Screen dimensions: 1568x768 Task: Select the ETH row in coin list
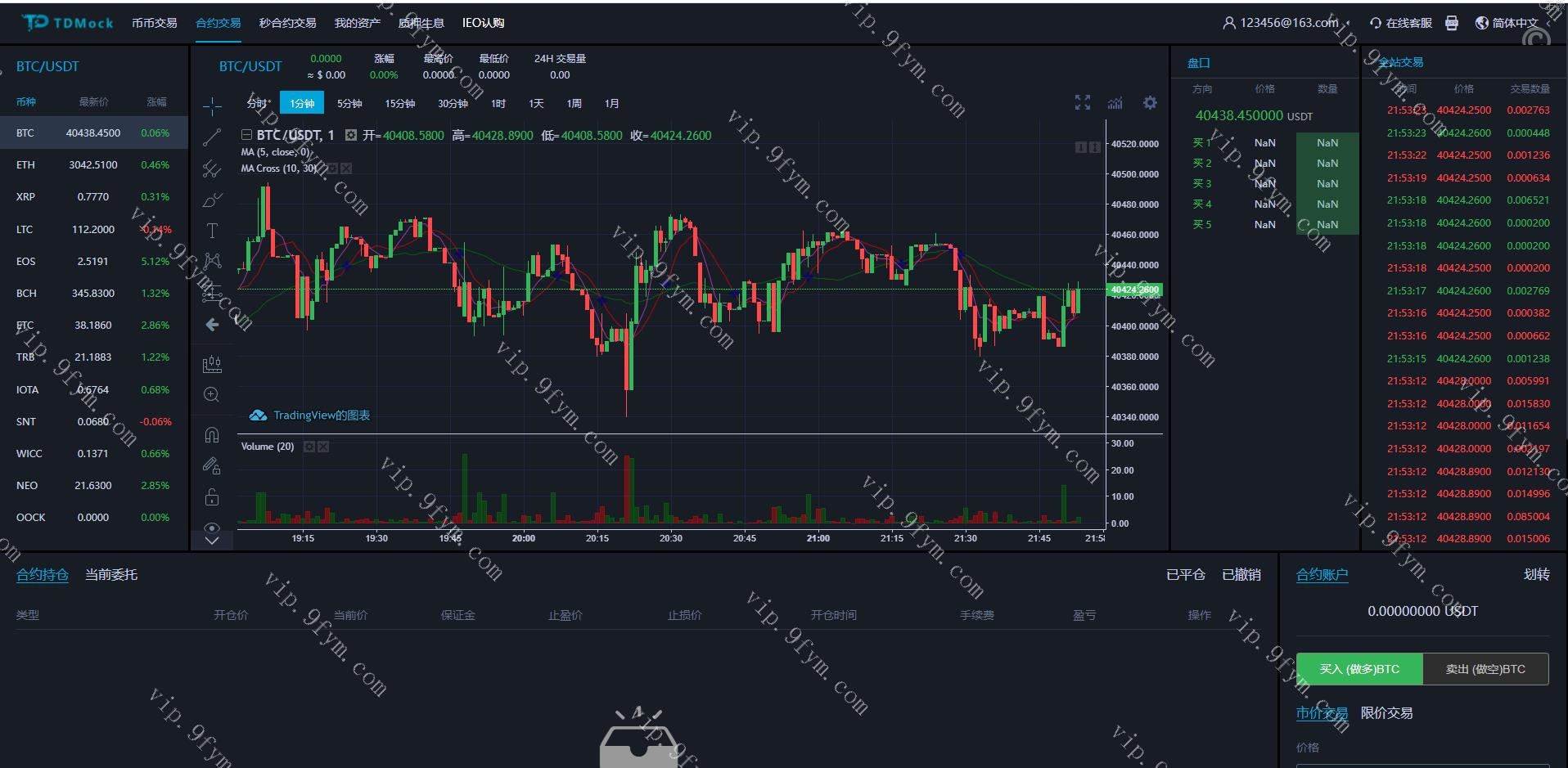click(x=93, y=165)
